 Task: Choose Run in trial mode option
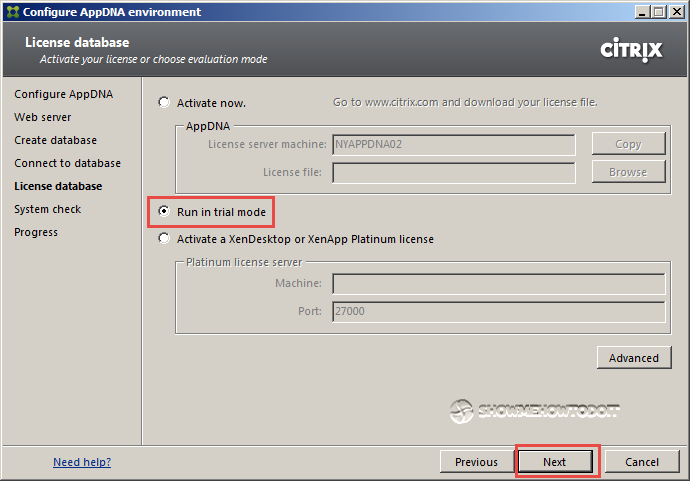(164, 212)
